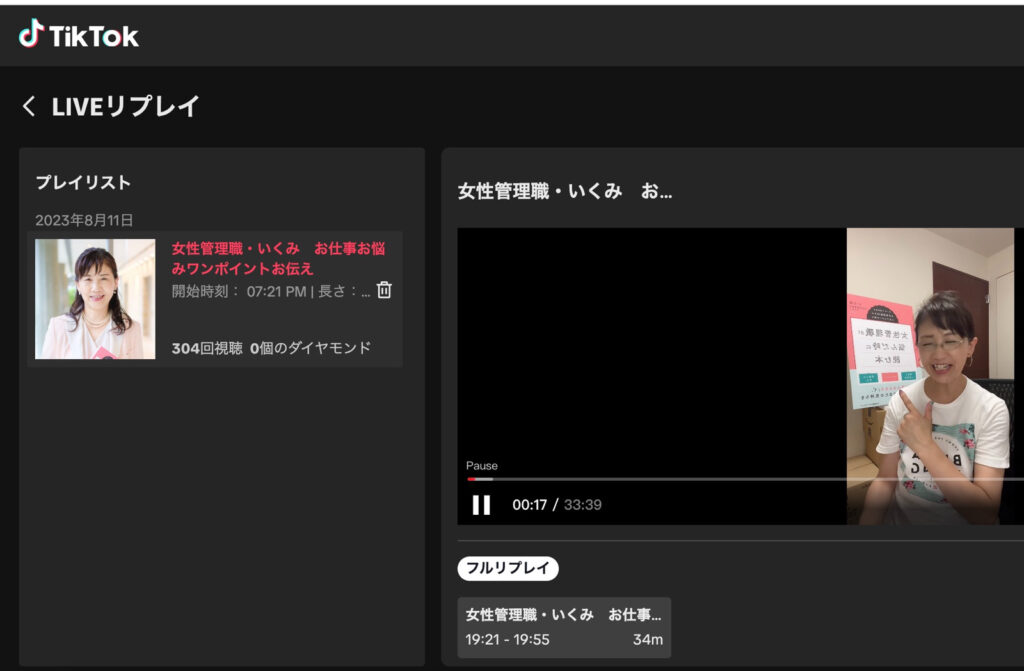
Task: Click the LIVEリプレイ page heading
Action: [x=126, y=106]
